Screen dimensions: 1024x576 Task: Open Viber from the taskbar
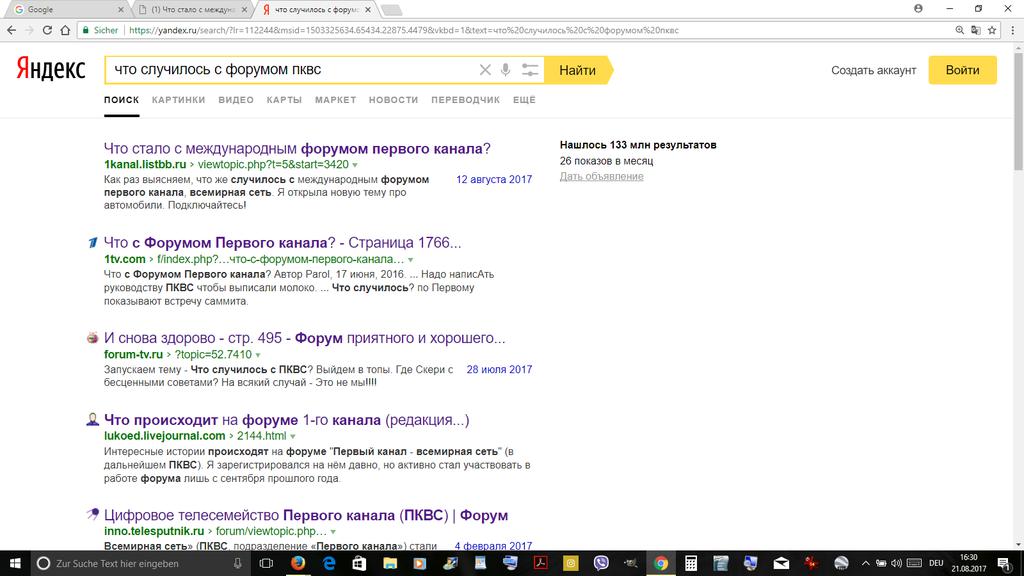tap(601, 563)
